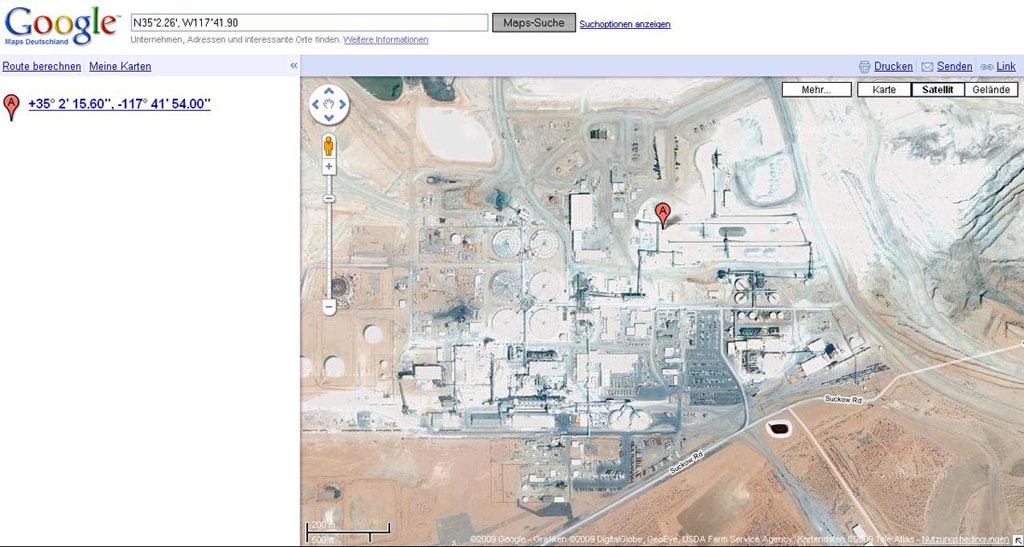Screen dimensions: 1024x547
Task: Click the zoom in plus button
Action: coord(329,167)
